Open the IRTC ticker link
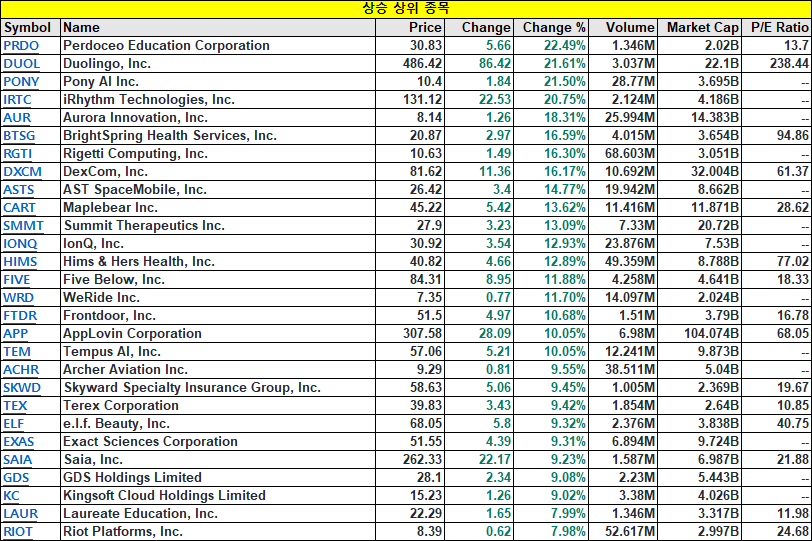Screen dimensions: 812x541 click(x=18, y=99)
